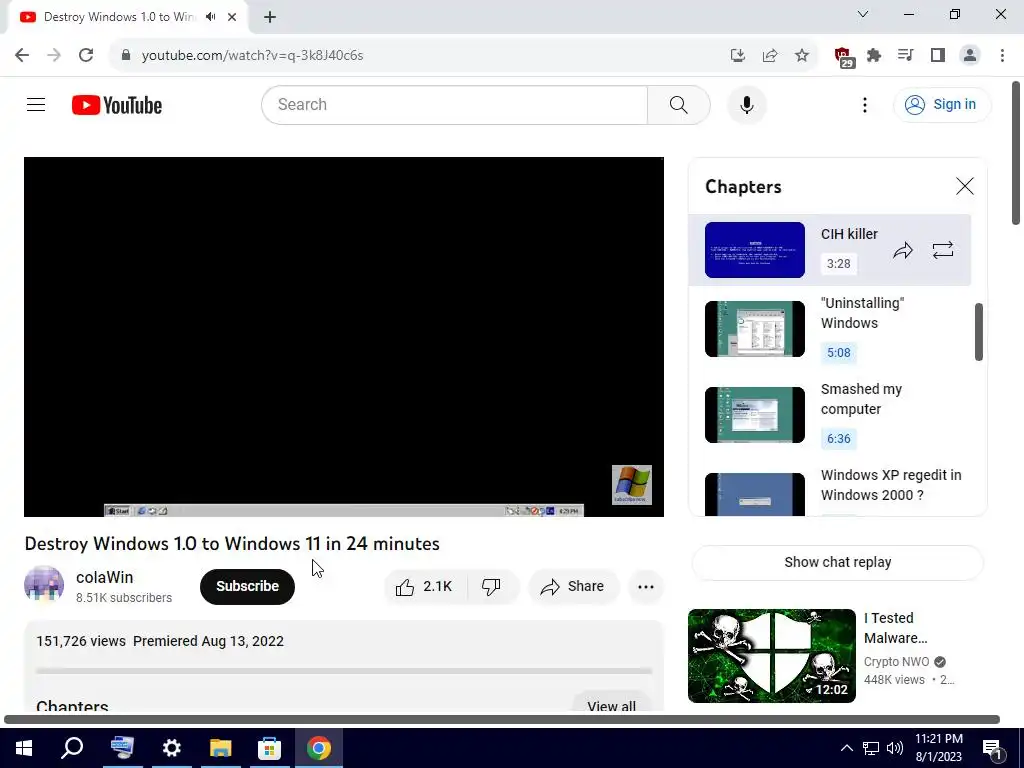Like the video with thumbs up
This screenshot has width=1024, height=768.
tap(424, 586)
